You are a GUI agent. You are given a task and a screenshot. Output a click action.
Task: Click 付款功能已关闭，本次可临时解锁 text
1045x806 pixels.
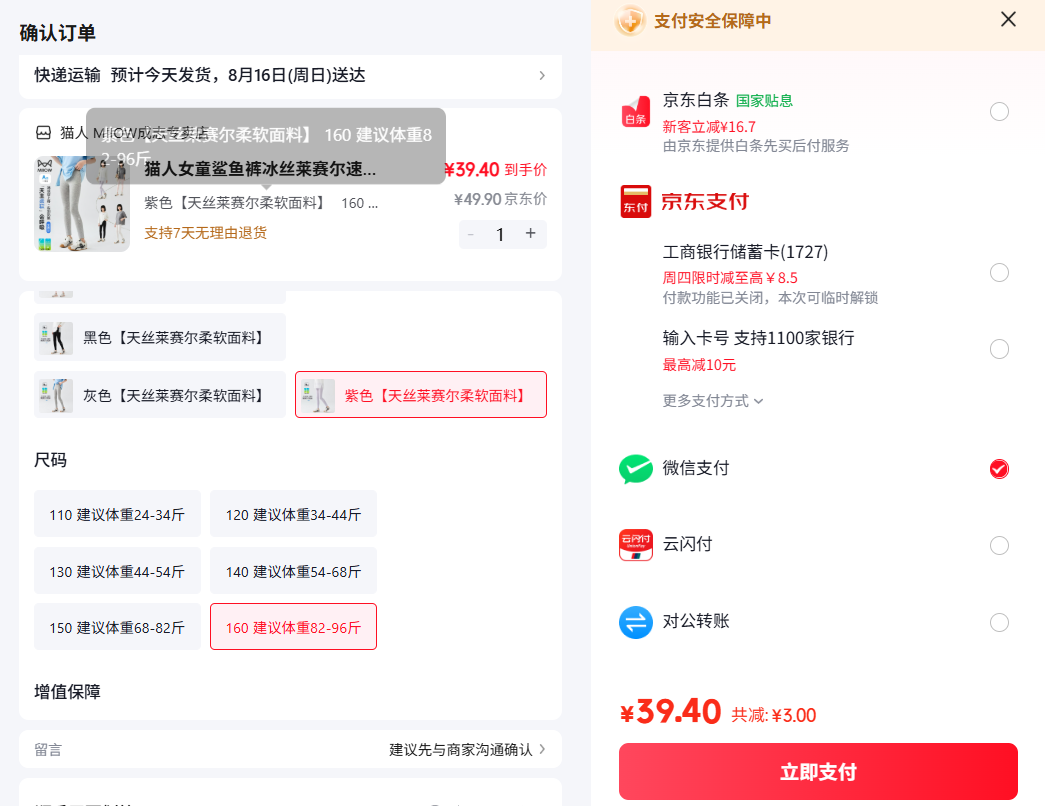tap(770, 297)
